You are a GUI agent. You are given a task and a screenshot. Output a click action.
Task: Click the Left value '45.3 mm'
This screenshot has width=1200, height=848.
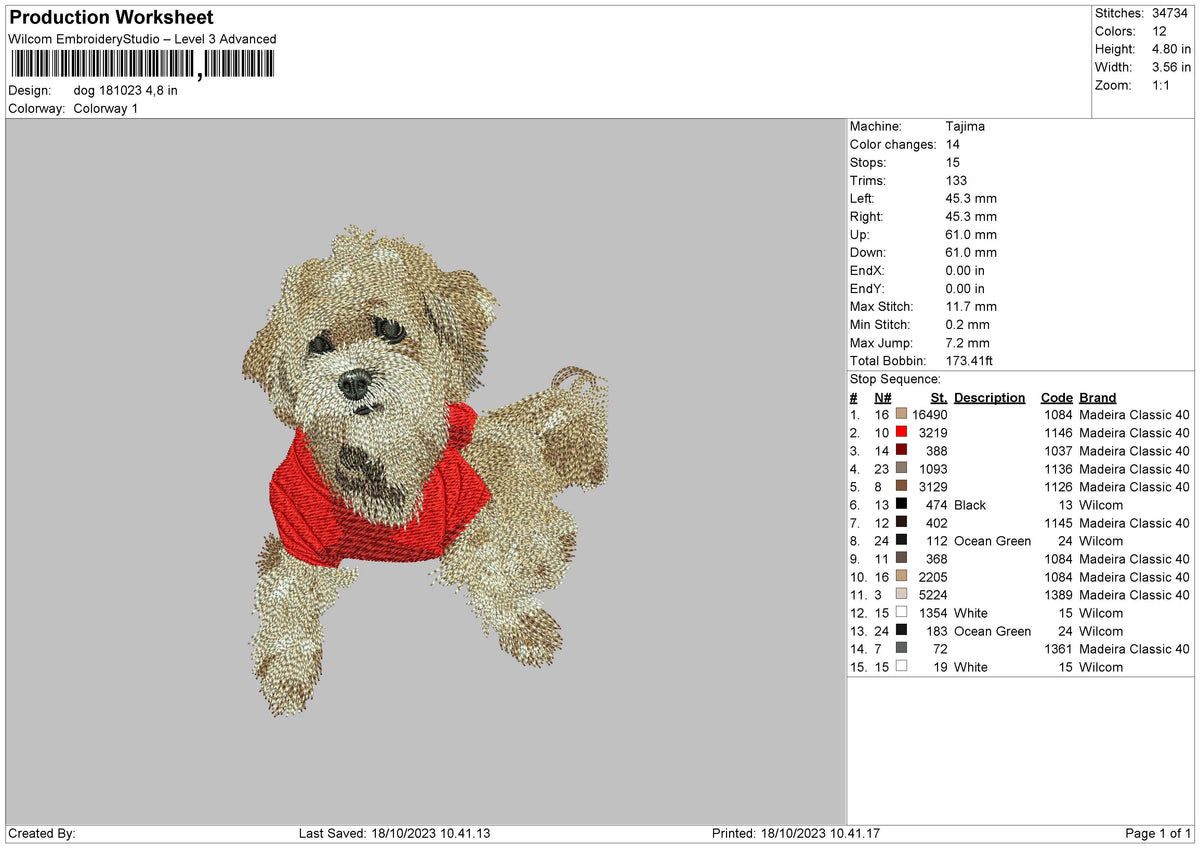coord(971,199)
